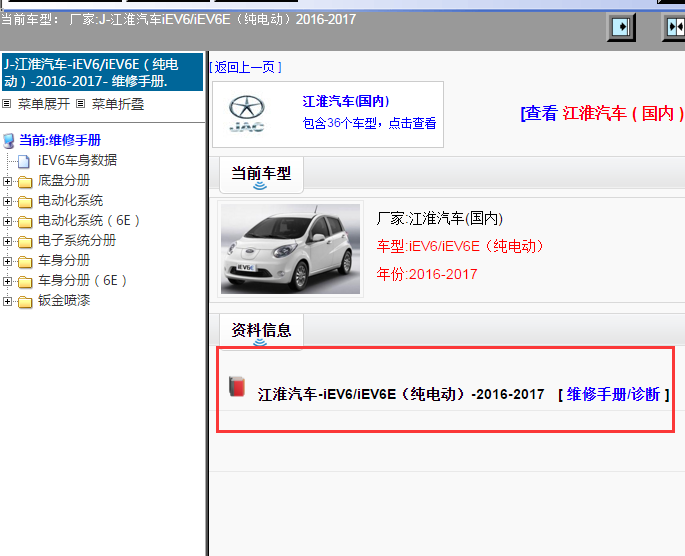The width and height of the screenshot is (685, 556).
Task: Click the 查看 江淮汽车（国内）link
Action: (x=602, y=114)
